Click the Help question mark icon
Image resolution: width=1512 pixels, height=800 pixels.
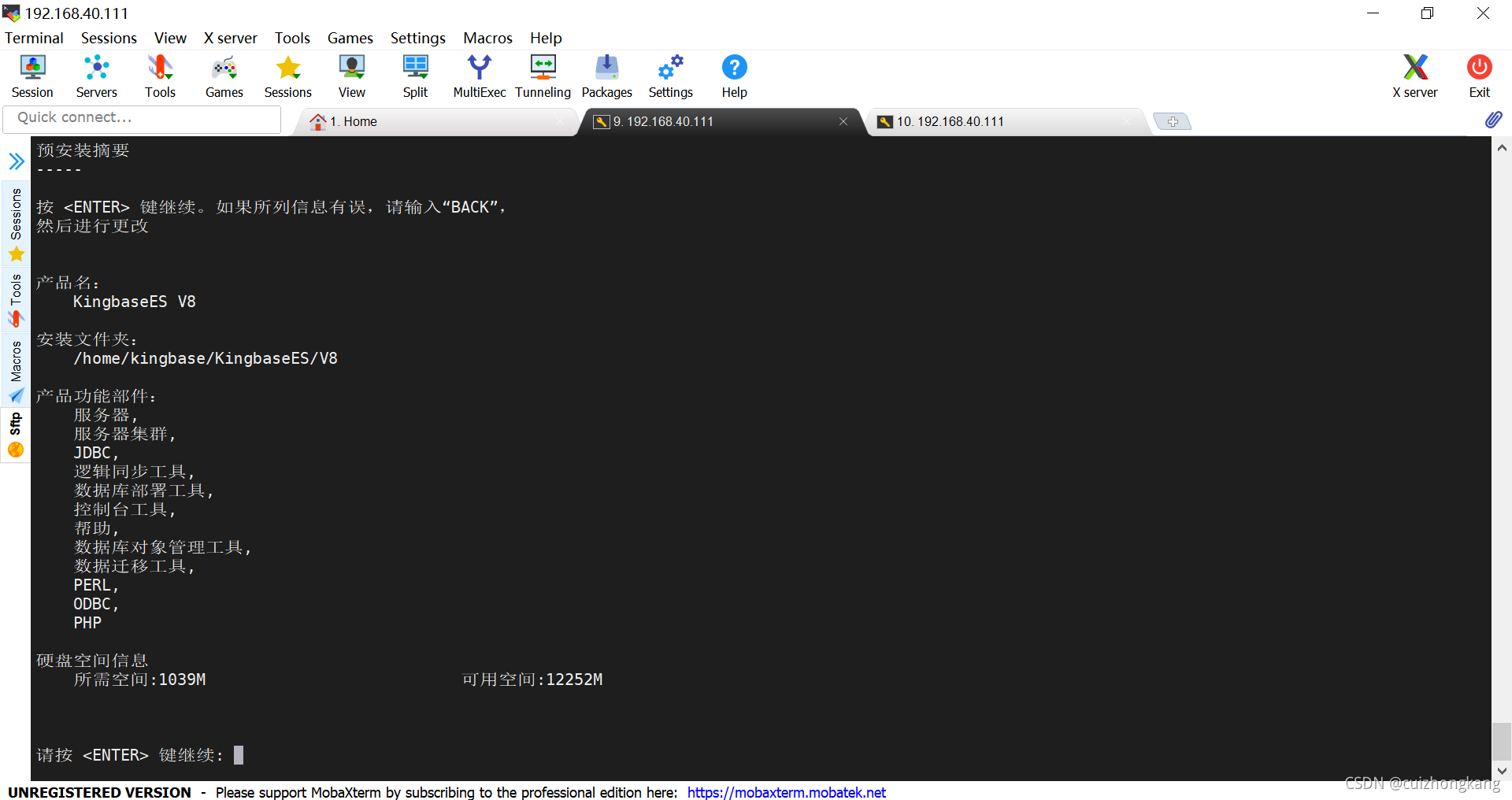pyautogui.click(x=734, y=76)
